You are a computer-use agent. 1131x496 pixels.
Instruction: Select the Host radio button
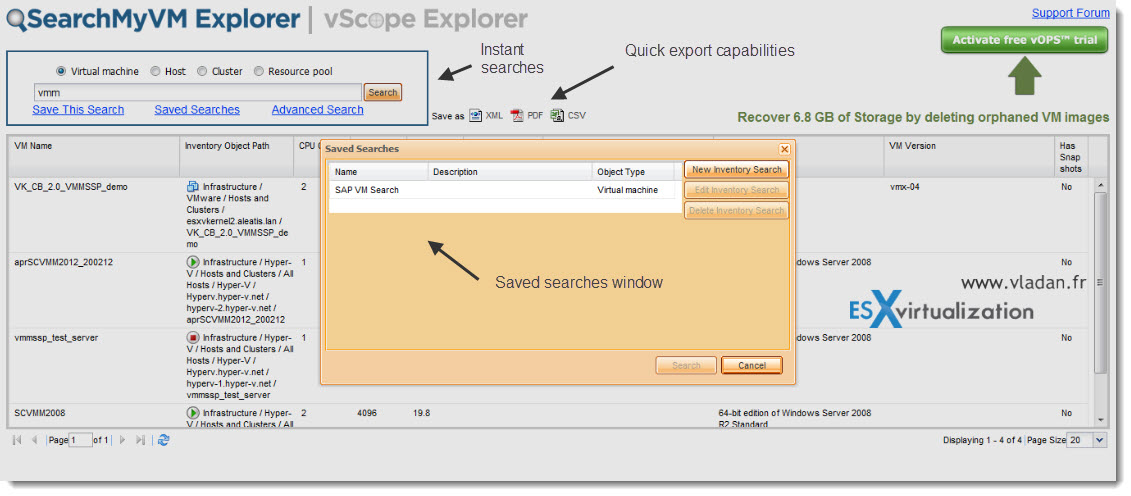click(155, 71)
